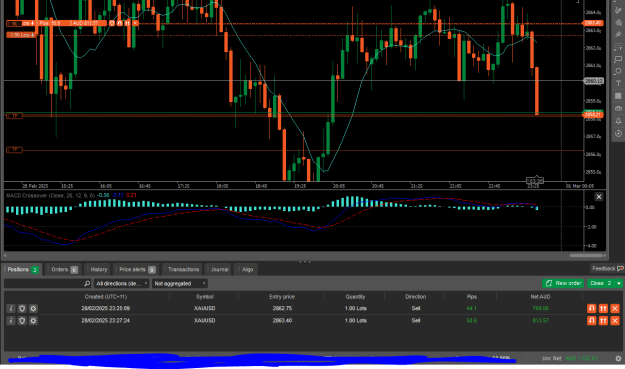
Task: Sort by Quantity column header
Action: 355,297
